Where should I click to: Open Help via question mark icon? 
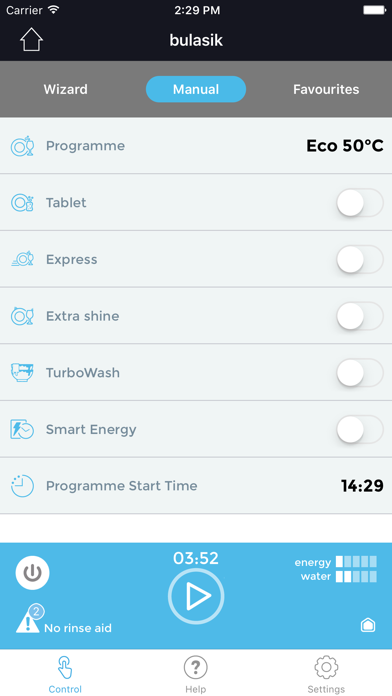pos(196,667)
